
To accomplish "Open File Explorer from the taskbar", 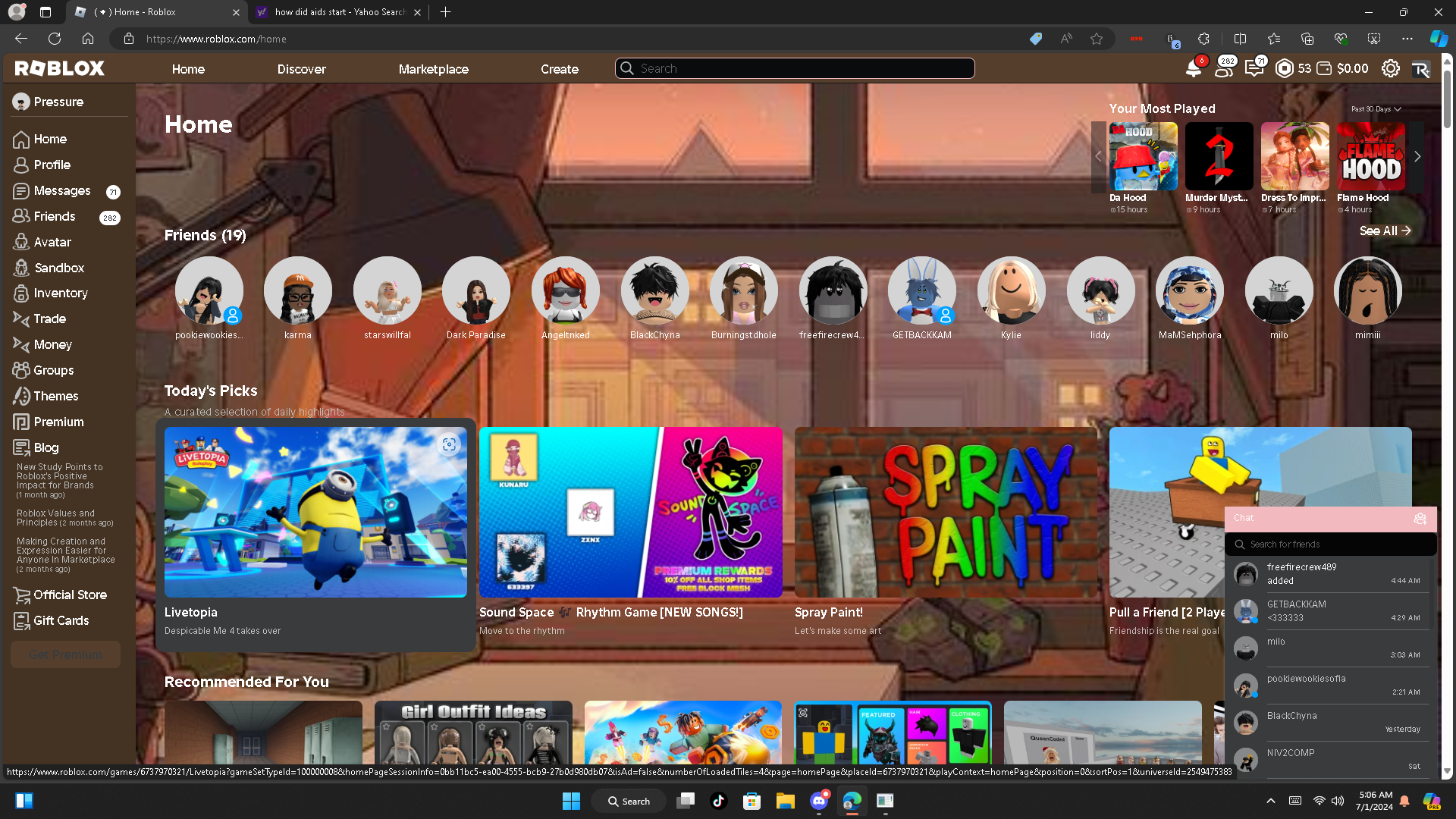I will [785, 801].
